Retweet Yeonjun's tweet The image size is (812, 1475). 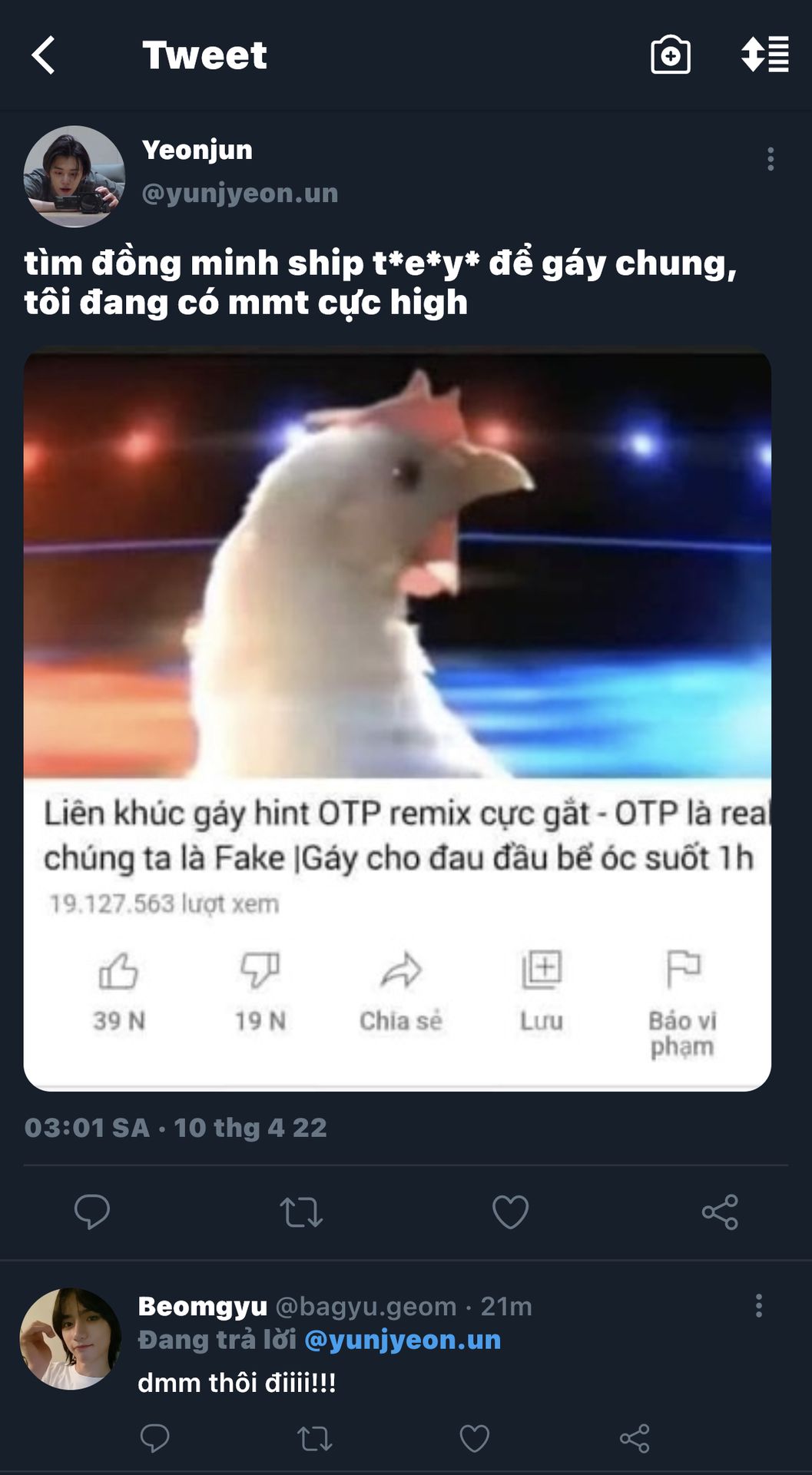tap(300, 1212)
